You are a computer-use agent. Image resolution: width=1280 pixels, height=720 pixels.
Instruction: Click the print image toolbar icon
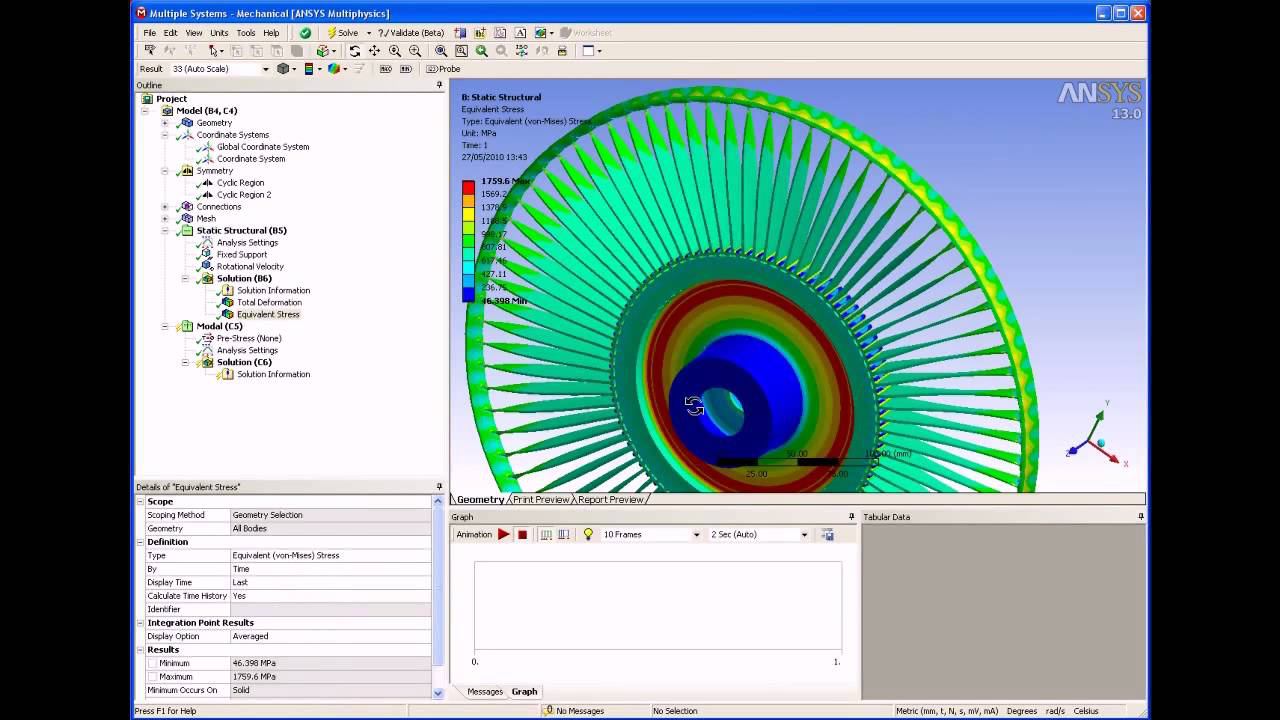562,51
